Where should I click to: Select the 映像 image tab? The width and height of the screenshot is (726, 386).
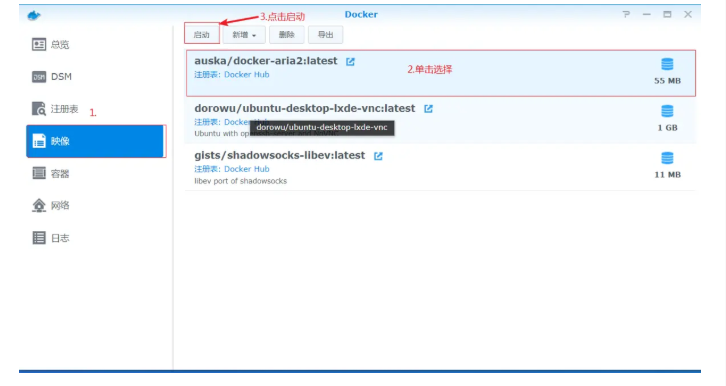(x=96, y=141)
